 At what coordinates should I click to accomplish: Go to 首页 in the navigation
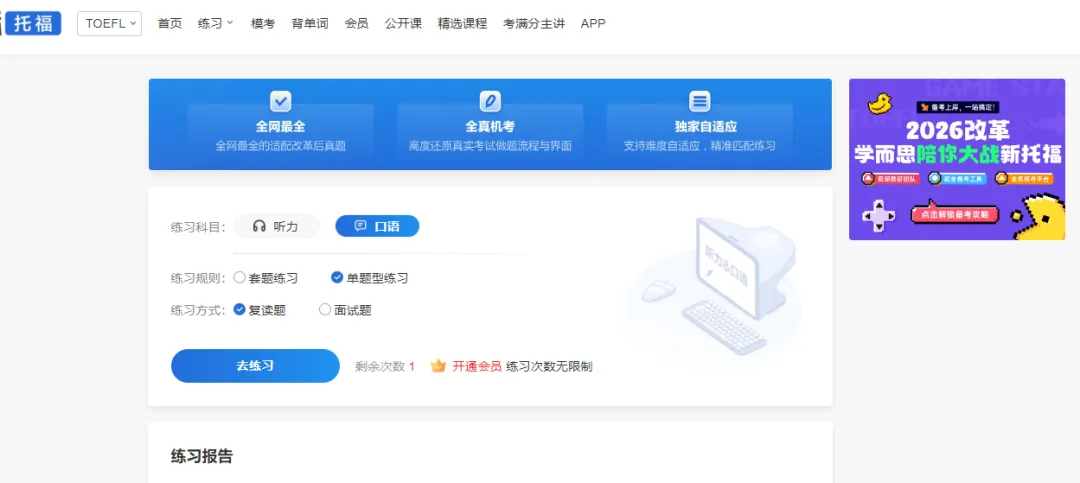click(169, 23)
